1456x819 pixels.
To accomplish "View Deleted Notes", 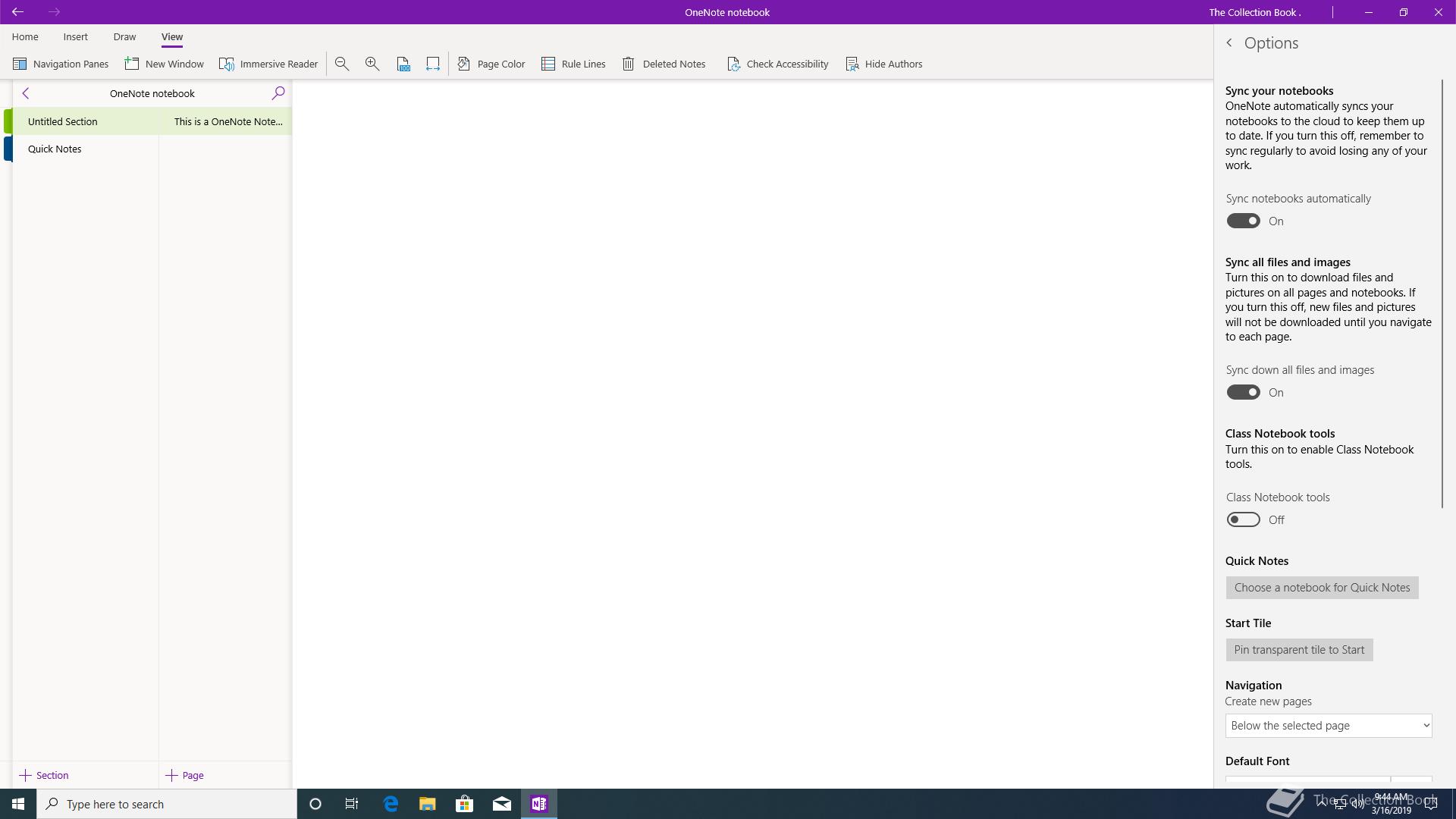I will click(x=664, y=64).
